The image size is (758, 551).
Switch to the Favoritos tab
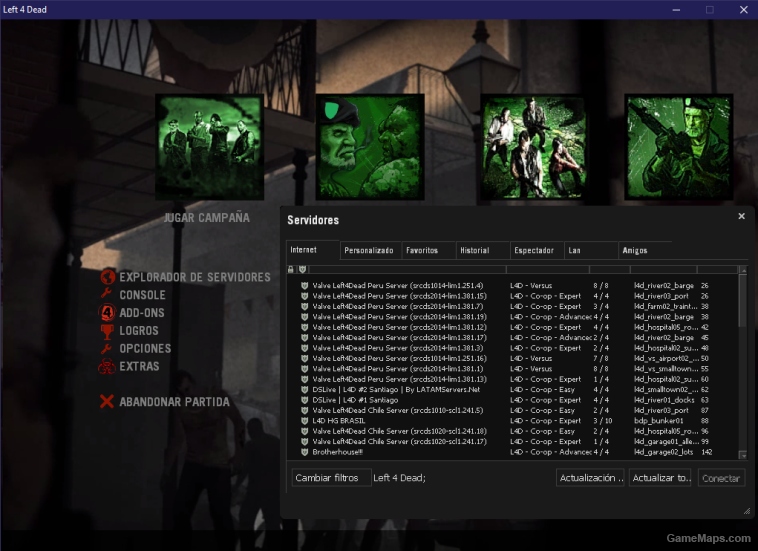click(x=428, y=250)
